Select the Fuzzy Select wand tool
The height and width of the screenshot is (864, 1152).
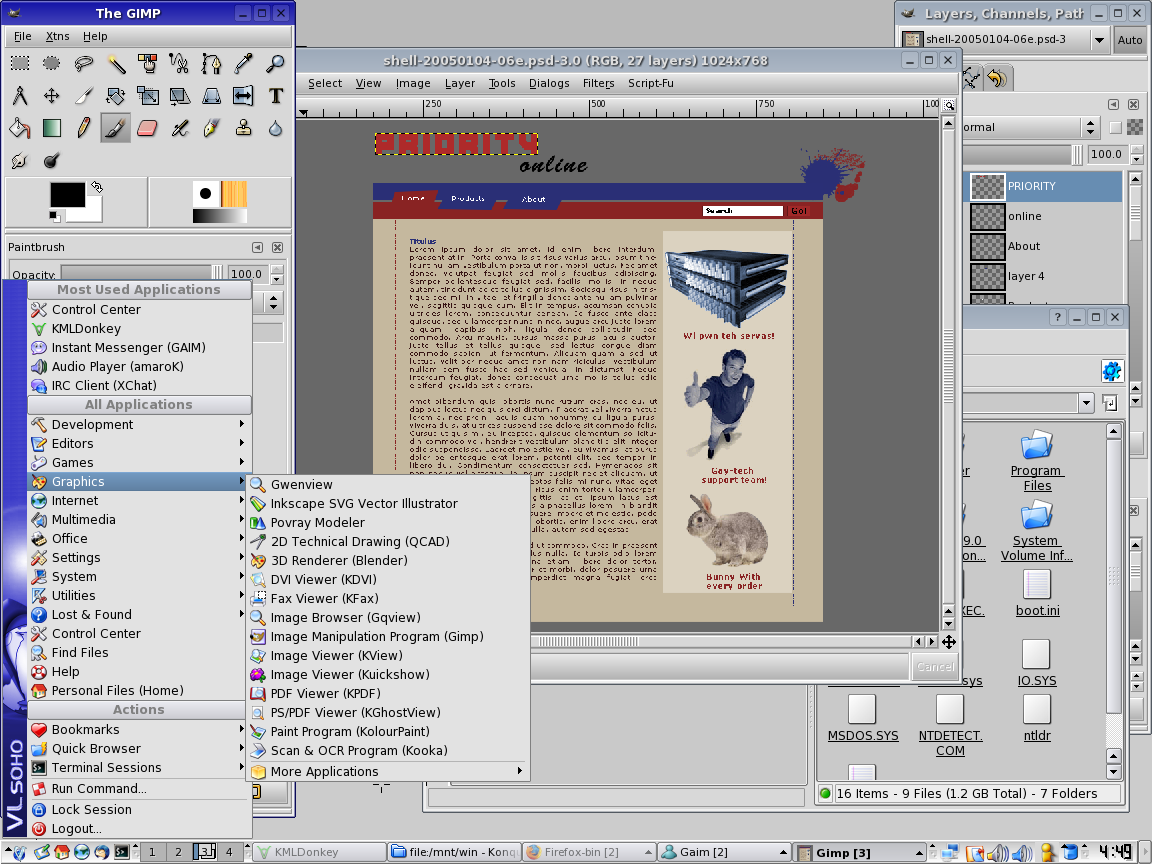pos(116,64)
